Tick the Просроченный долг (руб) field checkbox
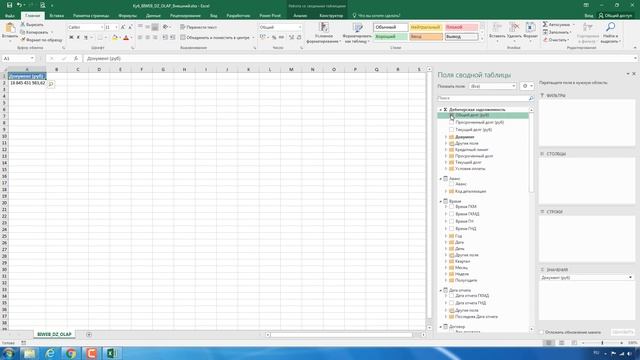Viewport: 640px width, 360px height. pos(452,122)
